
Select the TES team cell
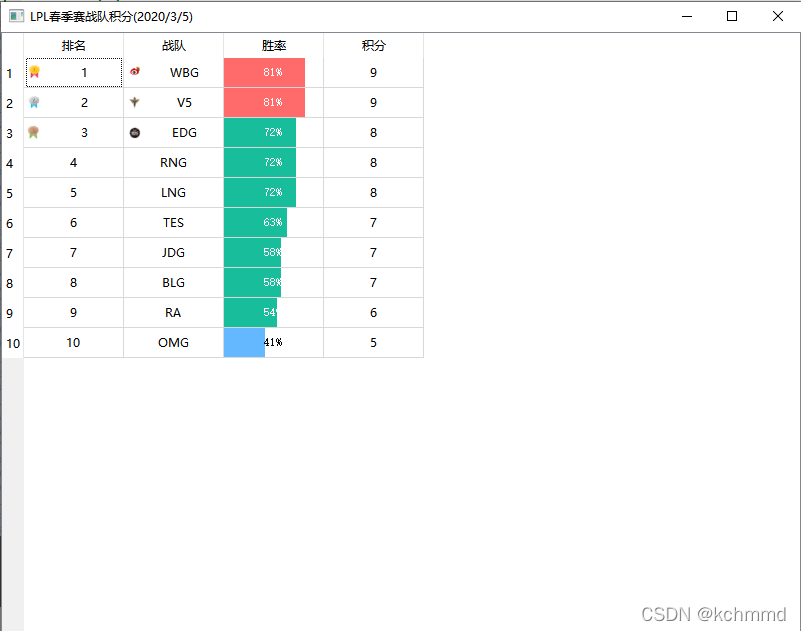pyautogui.click(x=174, y=222)
